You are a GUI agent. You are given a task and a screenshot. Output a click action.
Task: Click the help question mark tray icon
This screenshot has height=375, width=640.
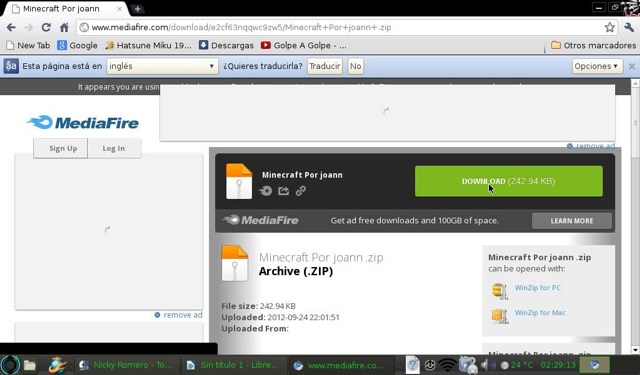(413, 364)
